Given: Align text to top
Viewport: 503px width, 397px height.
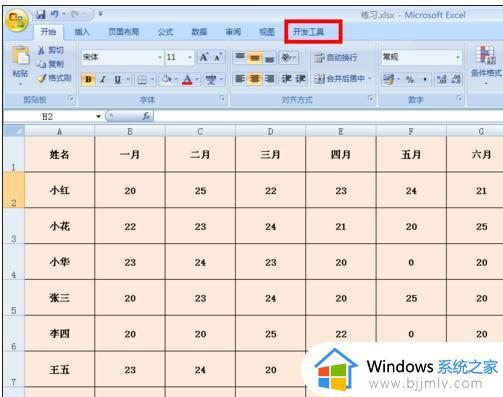Looking at the screenshot, I should point(240,57).
